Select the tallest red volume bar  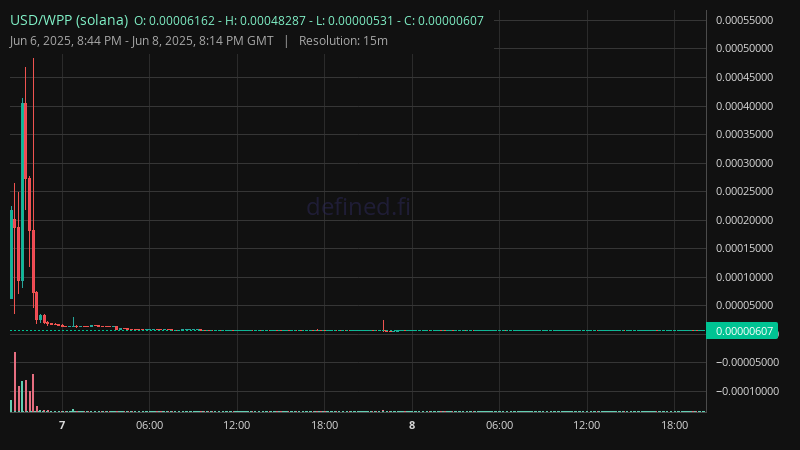pos(15,382)
